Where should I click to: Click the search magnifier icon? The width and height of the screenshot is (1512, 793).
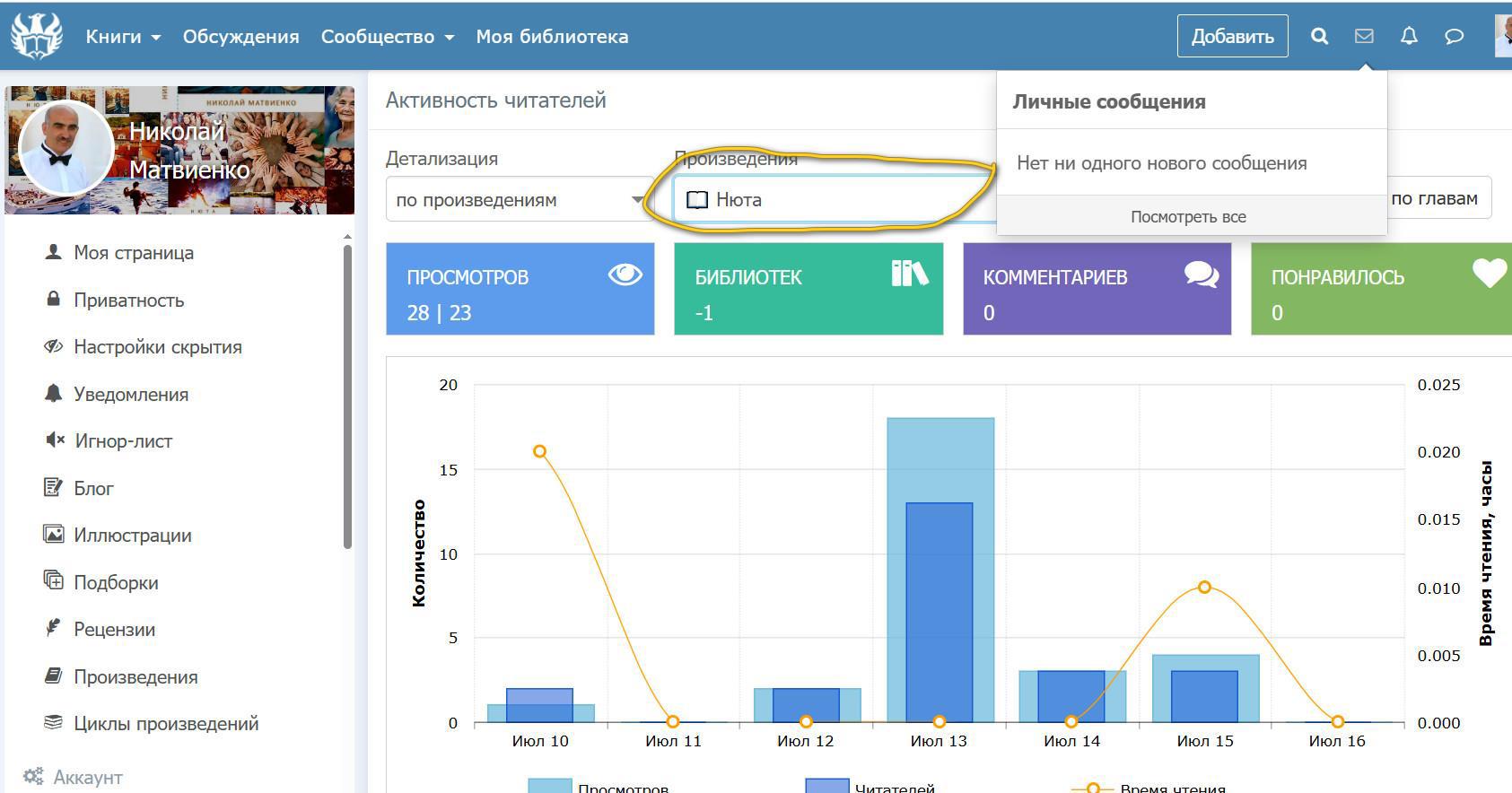click(x=1319, y=36)
